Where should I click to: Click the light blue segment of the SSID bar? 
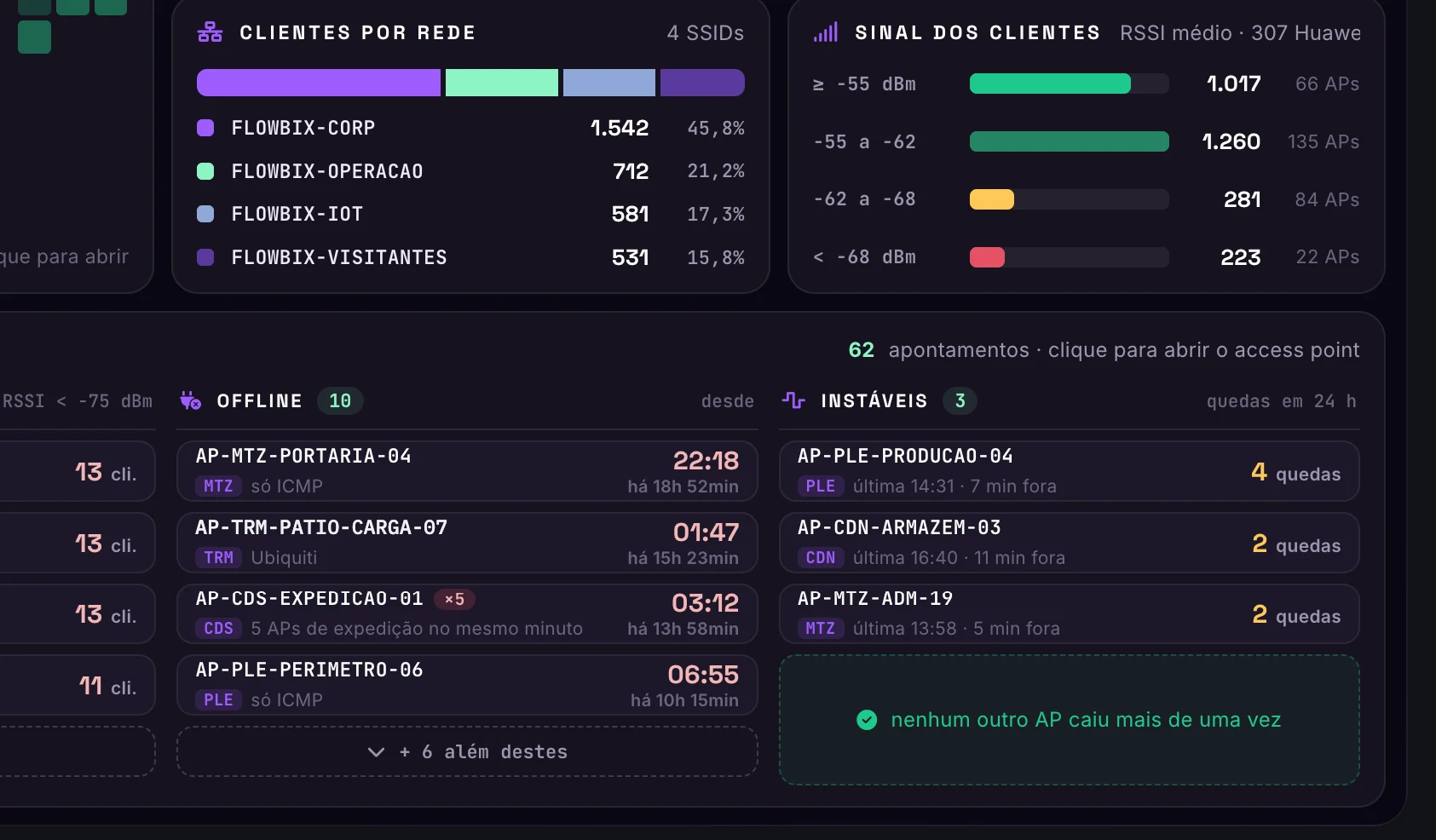(x=609, y=83)
